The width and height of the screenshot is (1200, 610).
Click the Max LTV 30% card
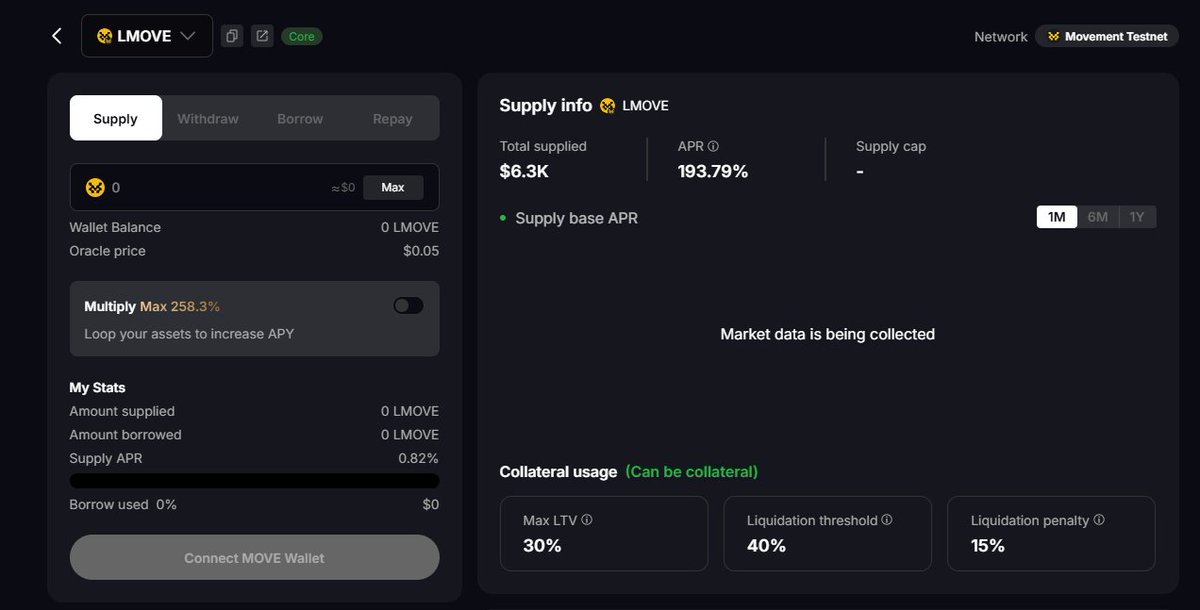[604, 533]
